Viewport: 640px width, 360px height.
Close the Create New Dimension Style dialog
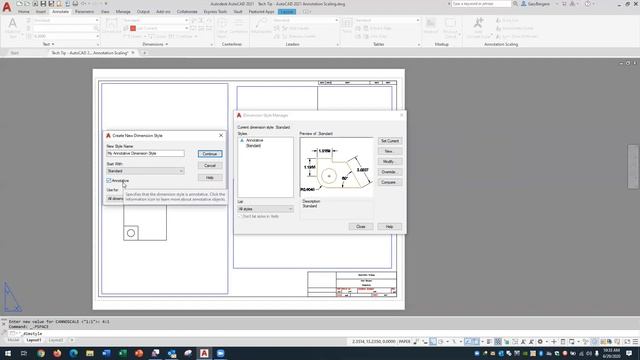[221, 136]
